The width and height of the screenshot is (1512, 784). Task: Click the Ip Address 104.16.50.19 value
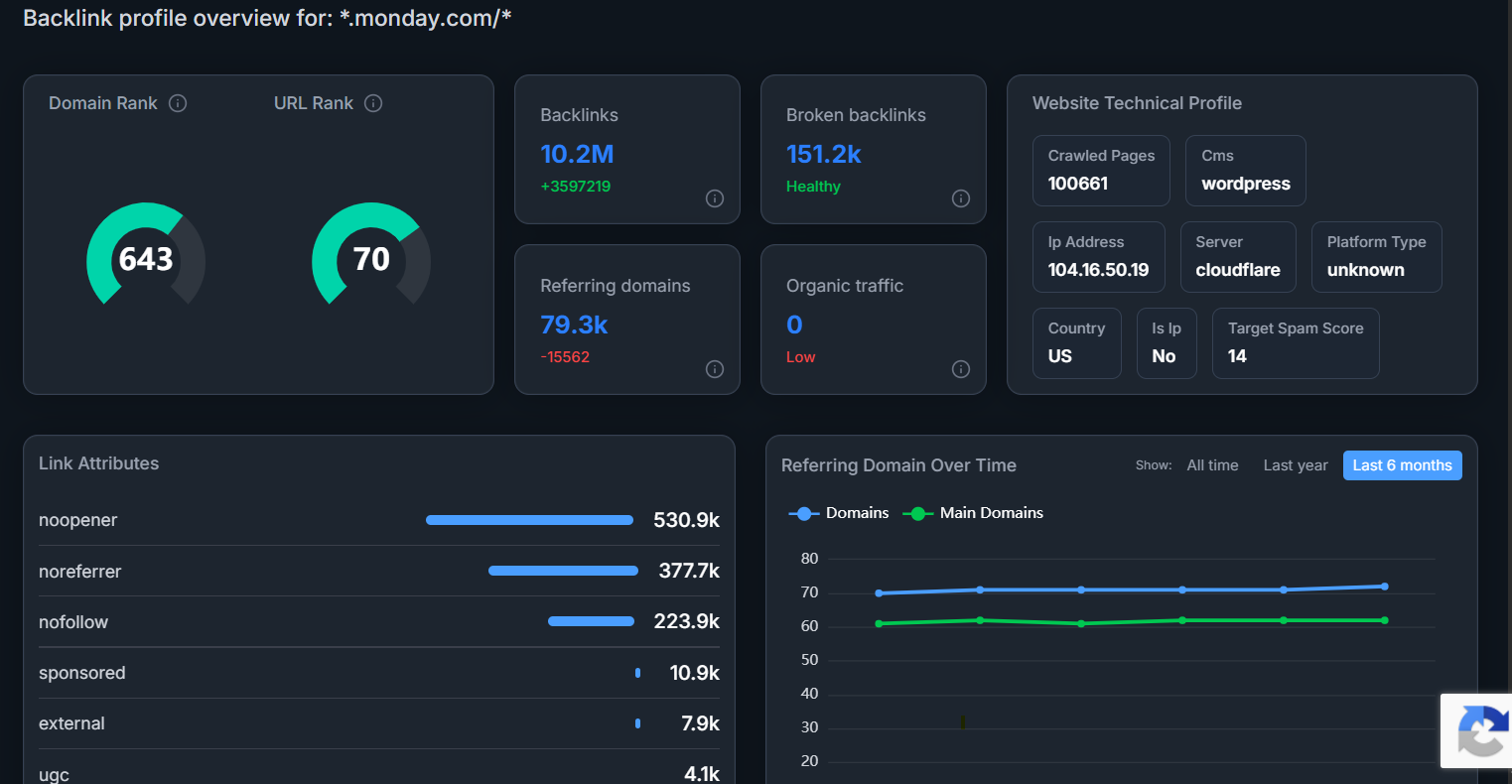click(1098, 270)
